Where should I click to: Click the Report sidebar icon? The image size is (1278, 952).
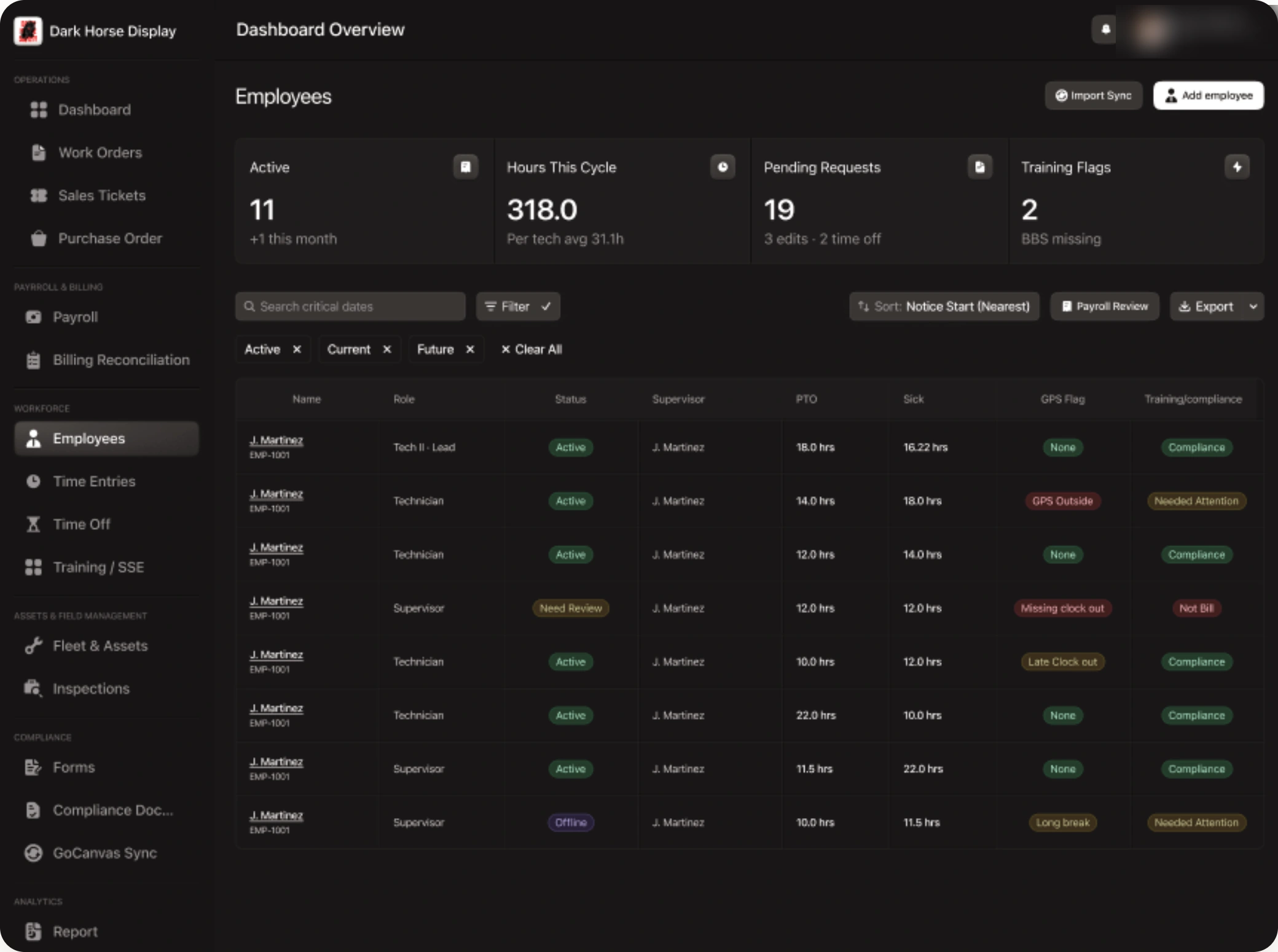(33, 932)
